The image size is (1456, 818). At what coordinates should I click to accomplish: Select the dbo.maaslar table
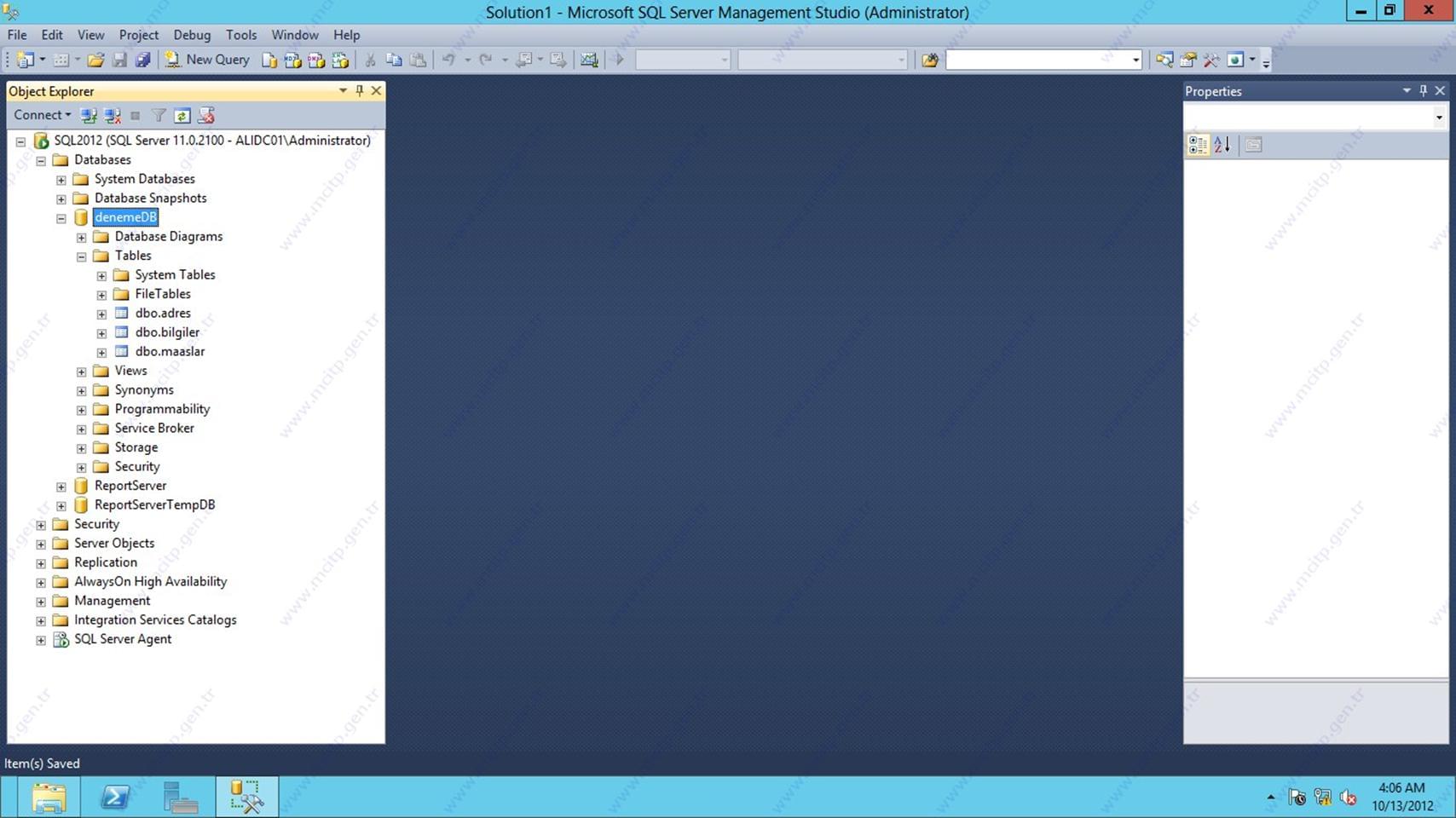(170, 351)
